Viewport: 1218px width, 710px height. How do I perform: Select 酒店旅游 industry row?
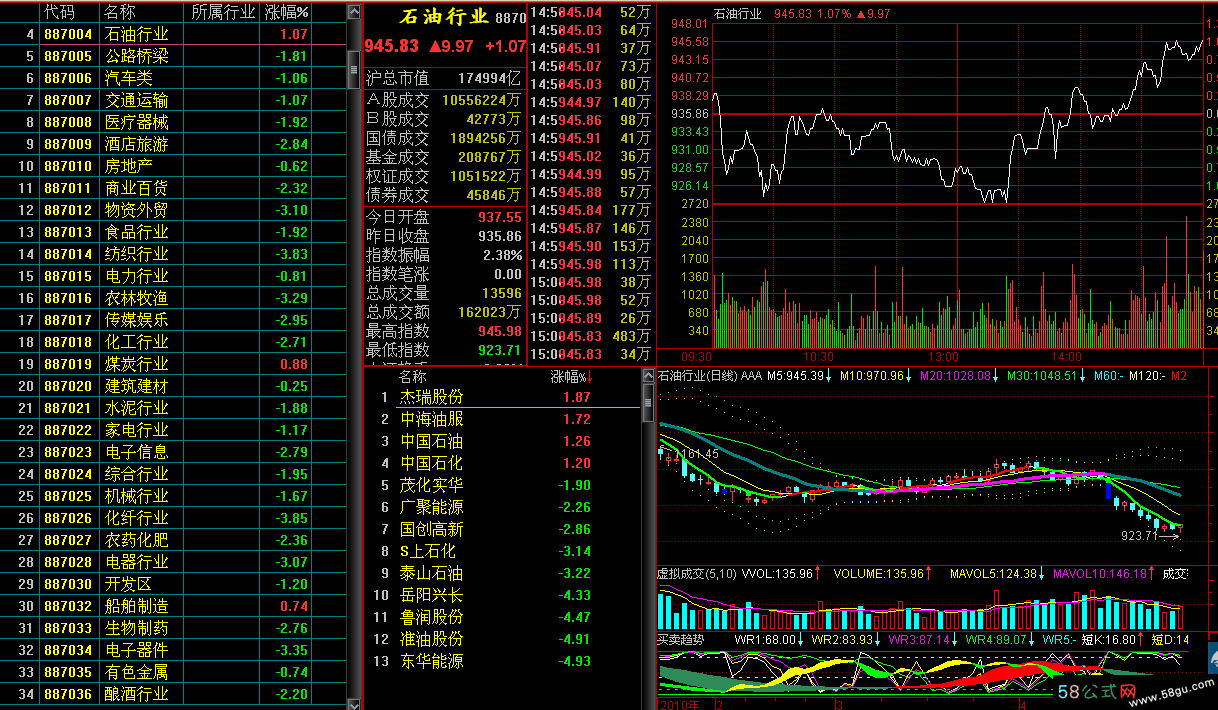click(x=173, y=144)
